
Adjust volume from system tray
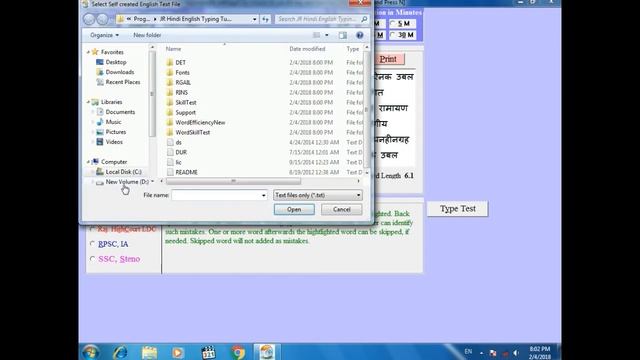click(516, 353)
